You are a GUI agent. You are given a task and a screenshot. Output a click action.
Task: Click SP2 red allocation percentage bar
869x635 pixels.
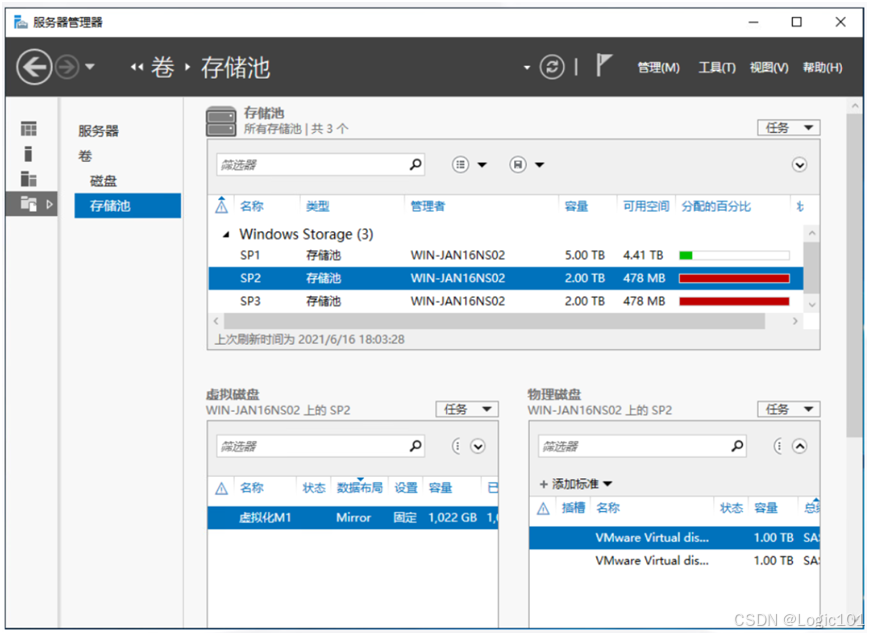click(734, 278)
